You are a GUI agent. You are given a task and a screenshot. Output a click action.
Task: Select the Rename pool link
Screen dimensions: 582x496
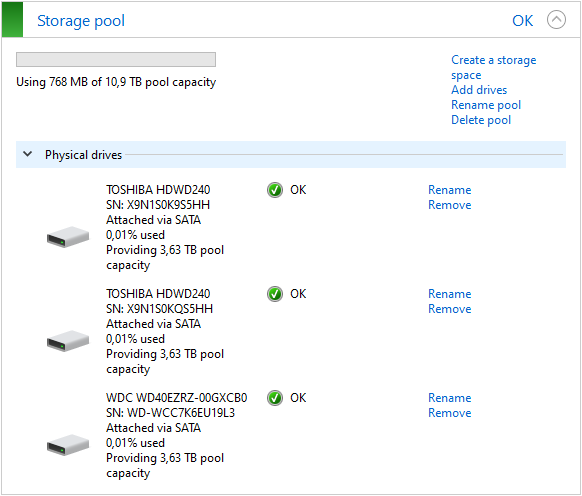(x=486, y=105)
